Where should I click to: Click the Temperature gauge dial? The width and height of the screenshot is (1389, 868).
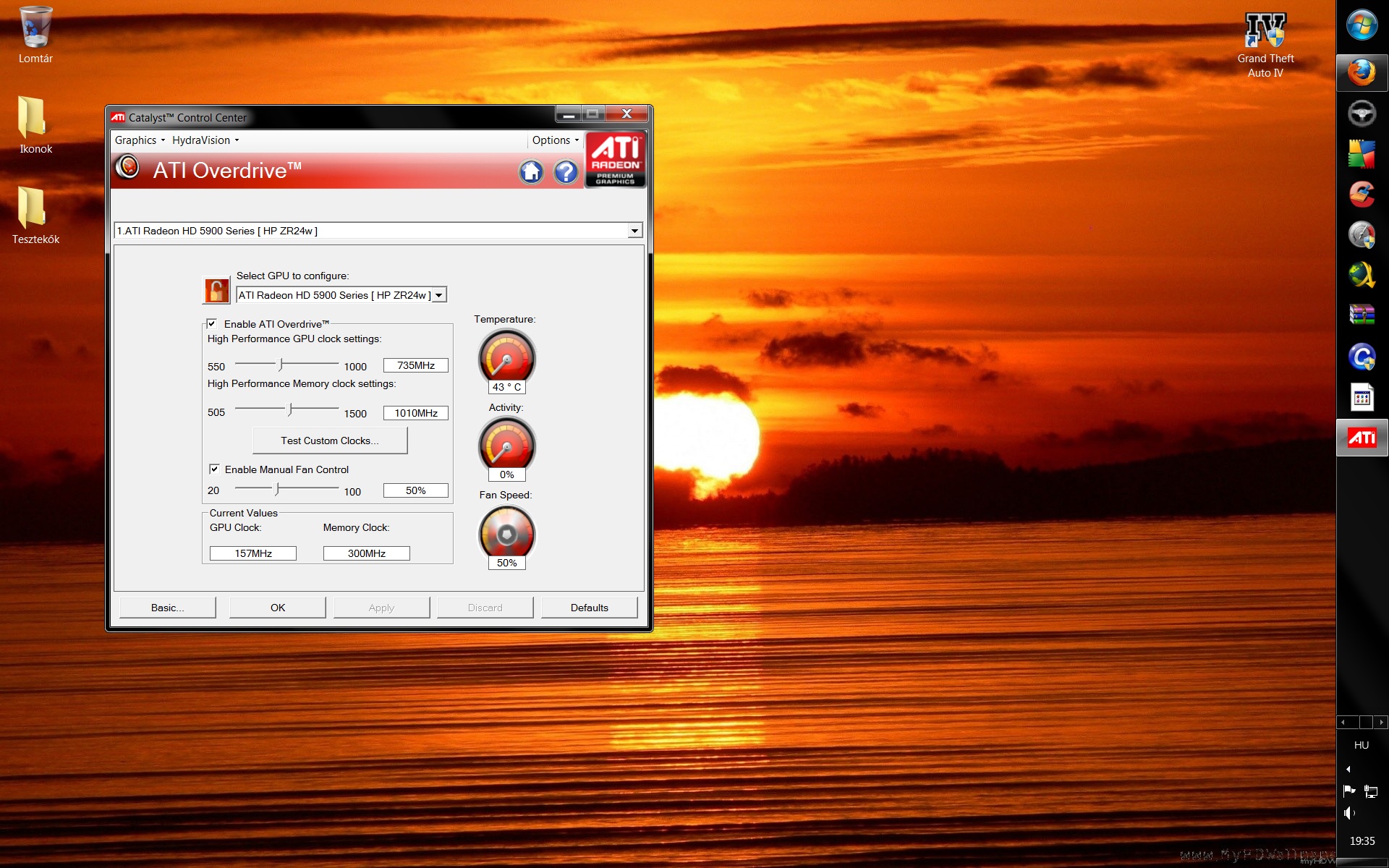pos(507,357)
